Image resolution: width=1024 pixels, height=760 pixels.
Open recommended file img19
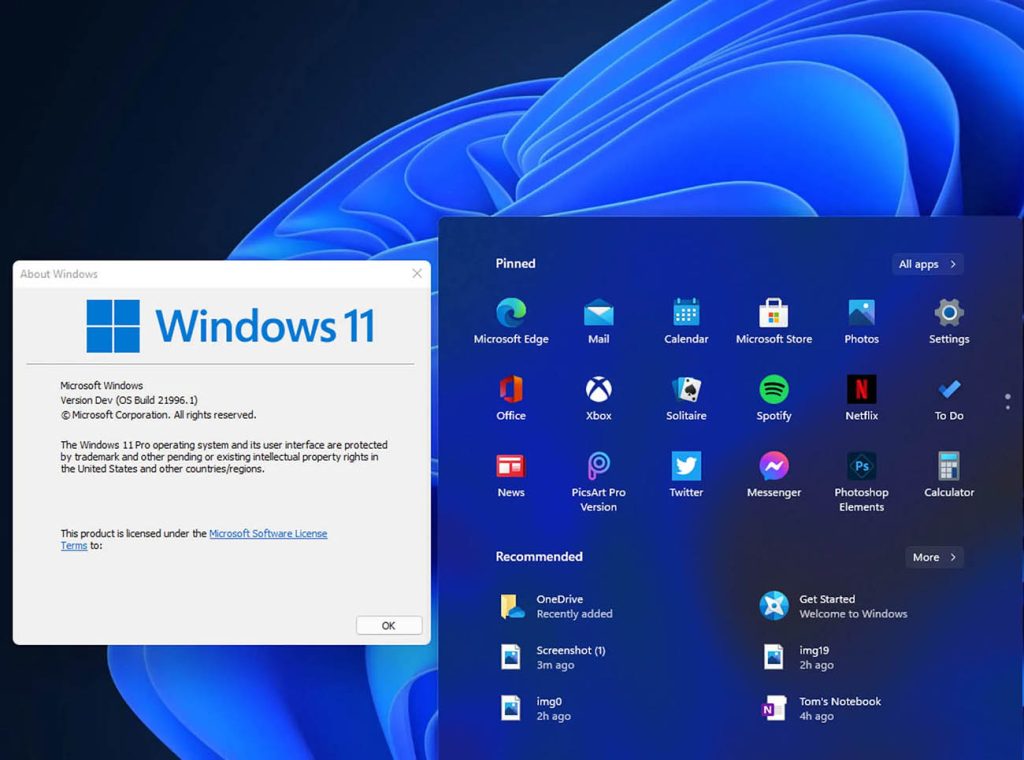(798, 657)
